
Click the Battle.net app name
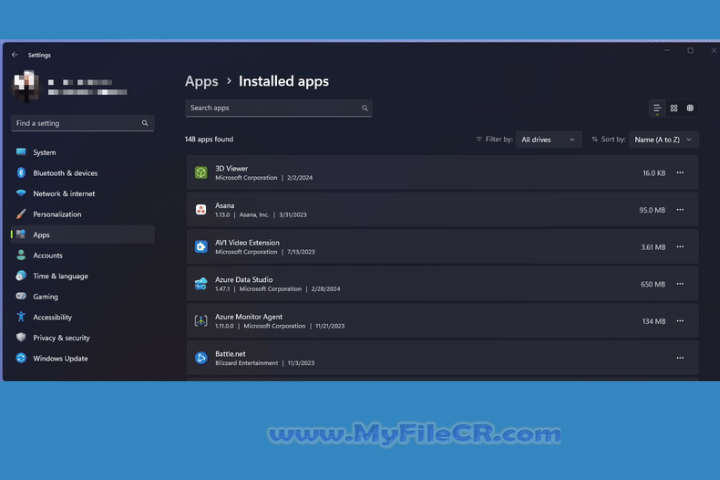(x=230, y=354)
